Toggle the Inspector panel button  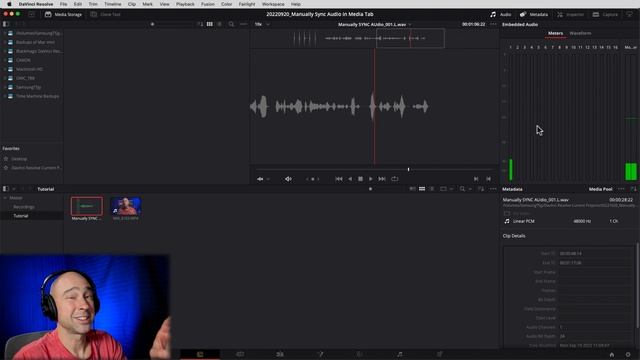571,14
